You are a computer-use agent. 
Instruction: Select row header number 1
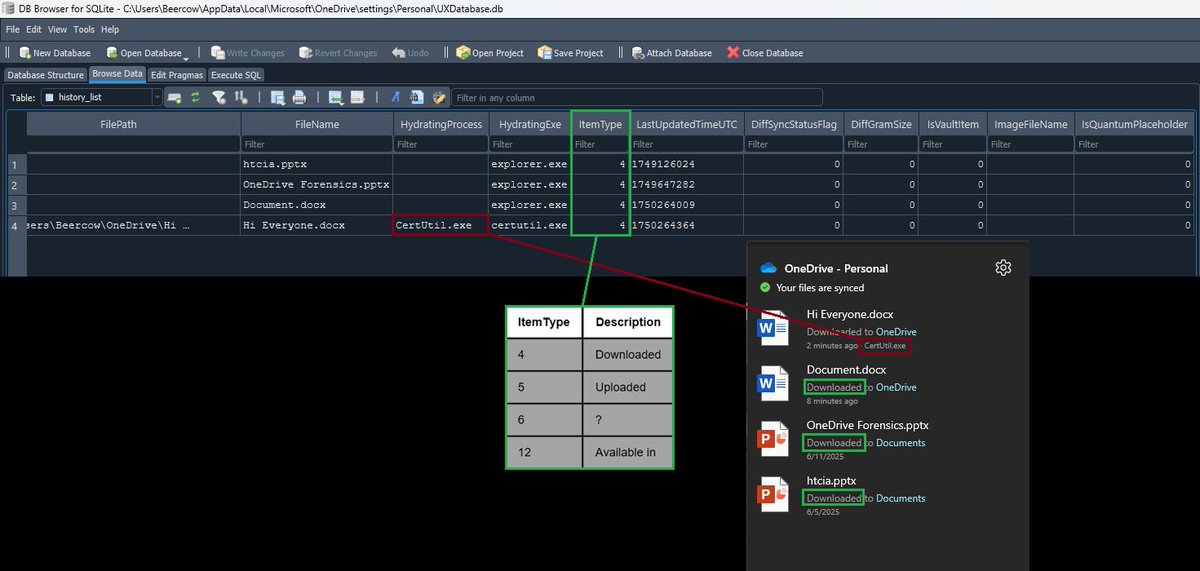[x=15, y=164]
